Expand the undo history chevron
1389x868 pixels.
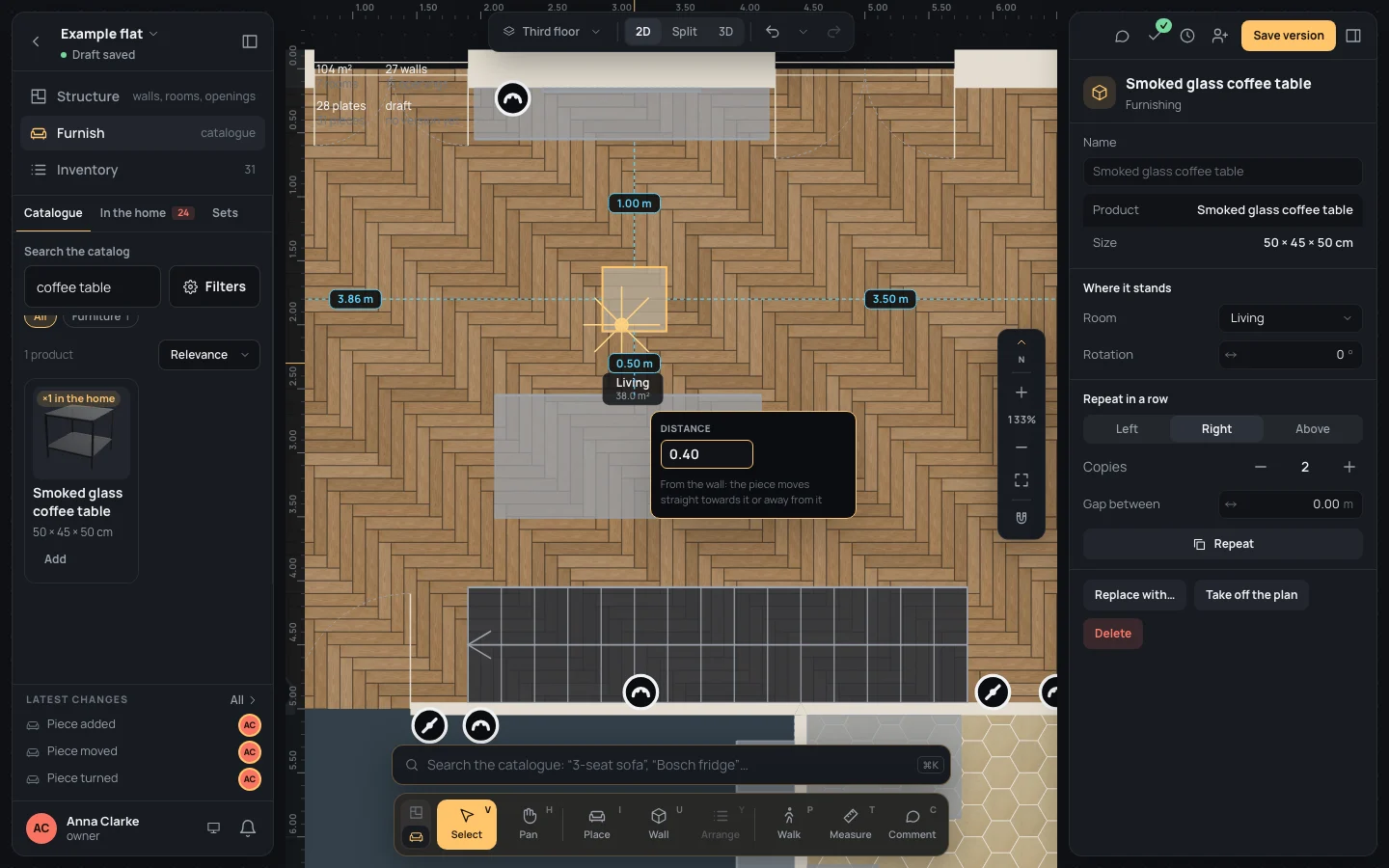(x=803, y=32)
